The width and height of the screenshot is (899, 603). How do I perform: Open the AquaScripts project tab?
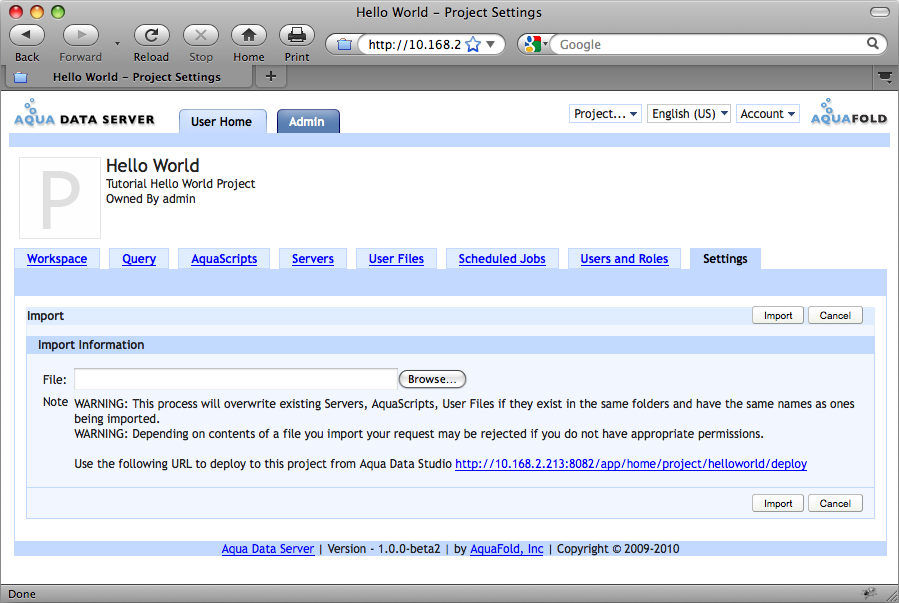pos(224,259)
